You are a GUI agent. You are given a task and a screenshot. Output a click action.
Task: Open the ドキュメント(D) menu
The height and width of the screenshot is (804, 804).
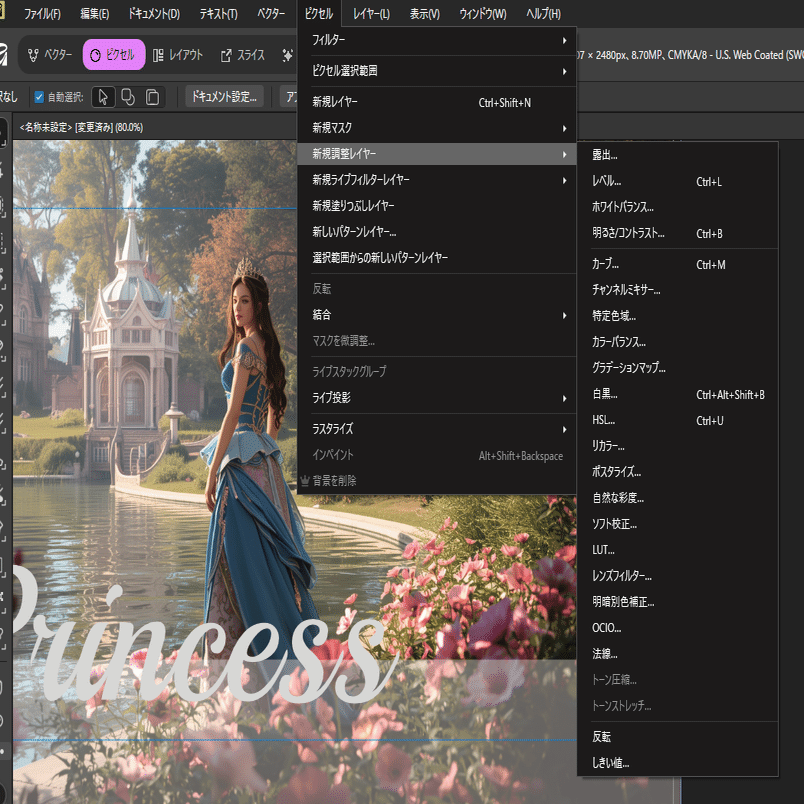(x=154, y=14)
